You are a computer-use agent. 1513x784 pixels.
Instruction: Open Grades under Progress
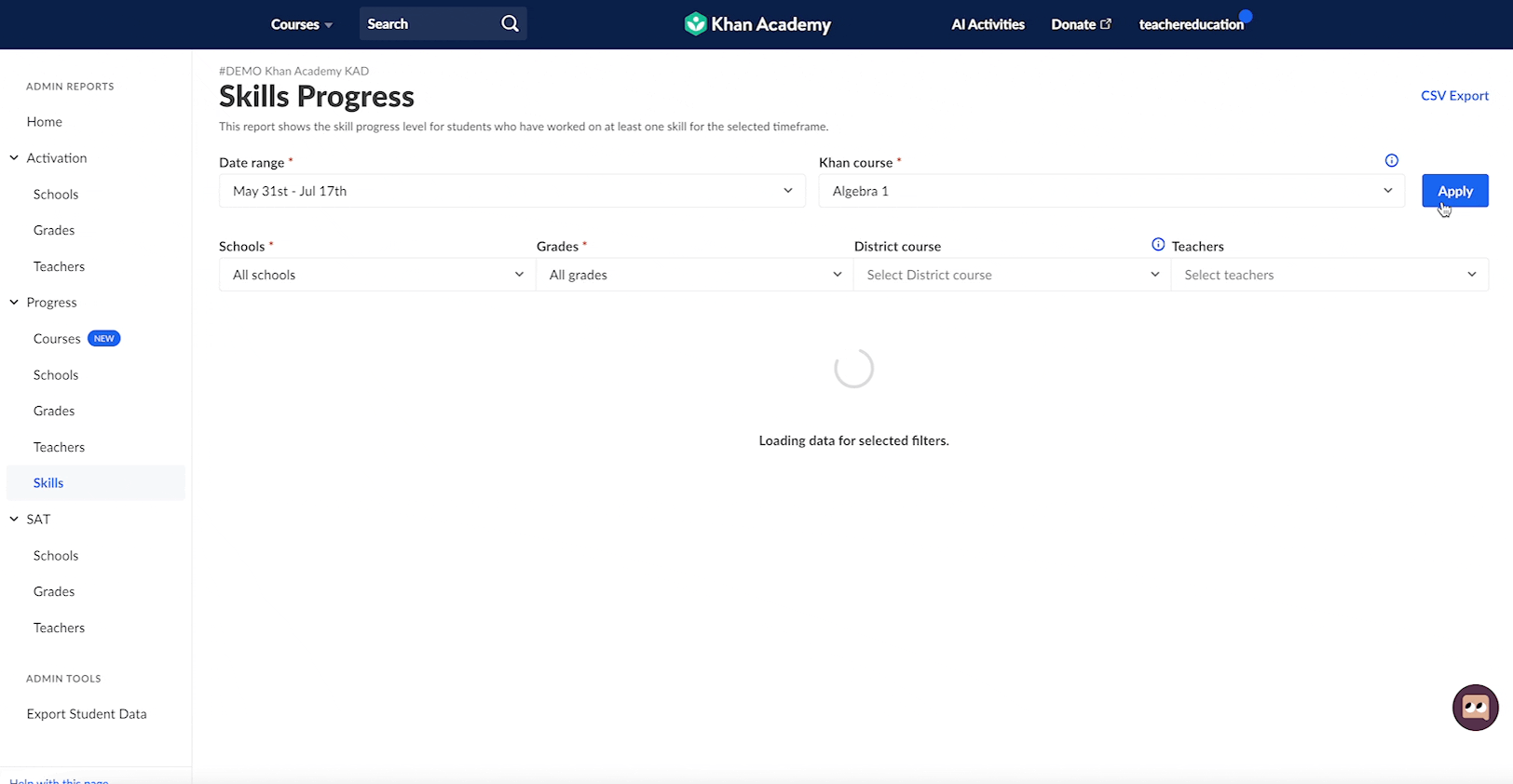[x=54, y=412]
